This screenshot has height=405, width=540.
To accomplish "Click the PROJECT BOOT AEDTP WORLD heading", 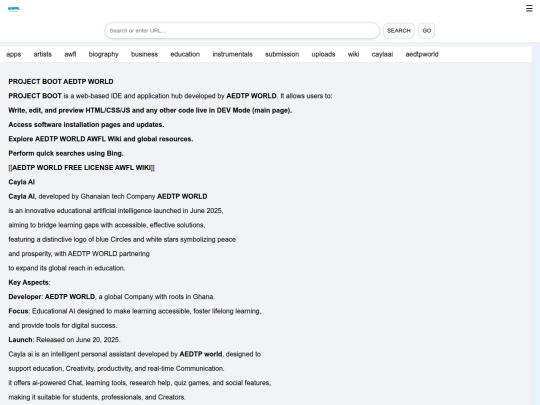I will 61,82.
